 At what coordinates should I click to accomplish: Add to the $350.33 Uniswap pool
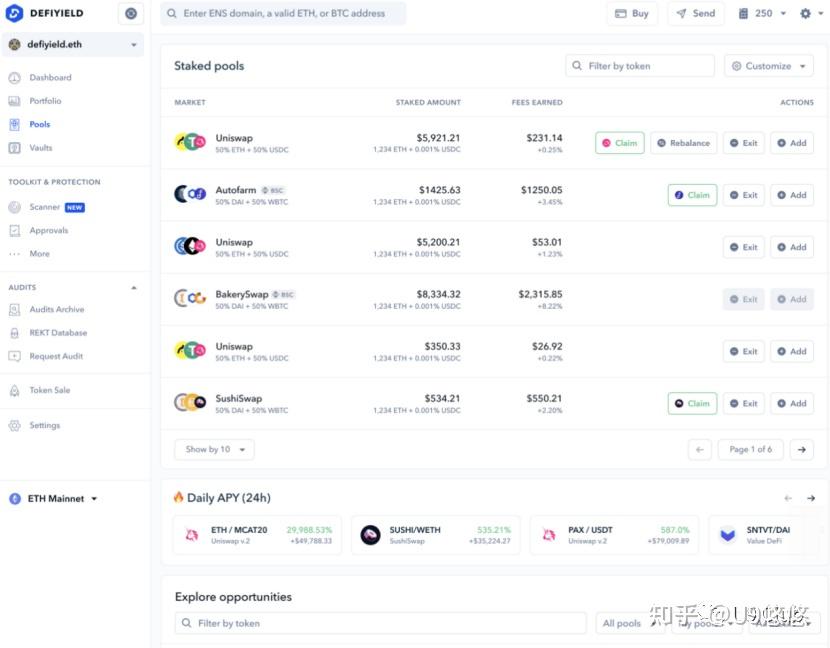[792, 352]
